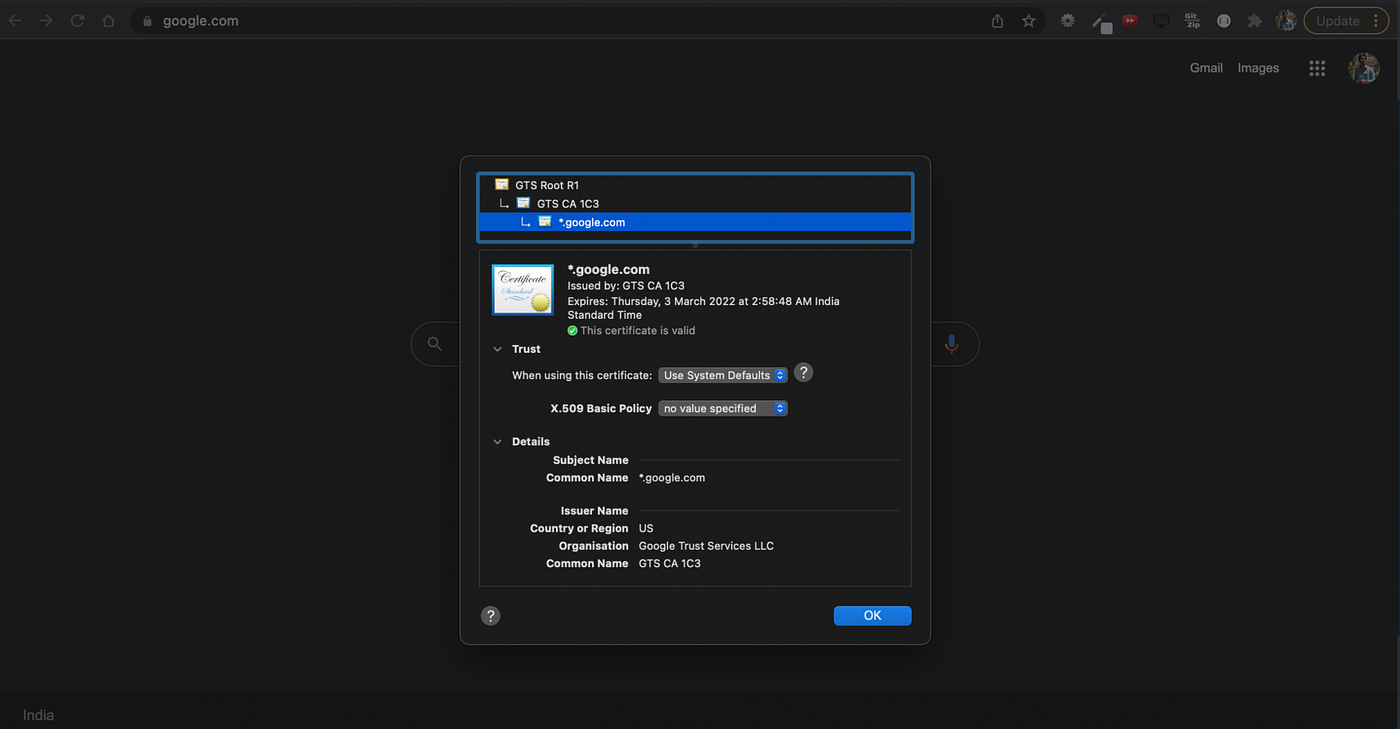Open the color picker eyedropper extension
1400x729 pixels.
point(1101,21)
